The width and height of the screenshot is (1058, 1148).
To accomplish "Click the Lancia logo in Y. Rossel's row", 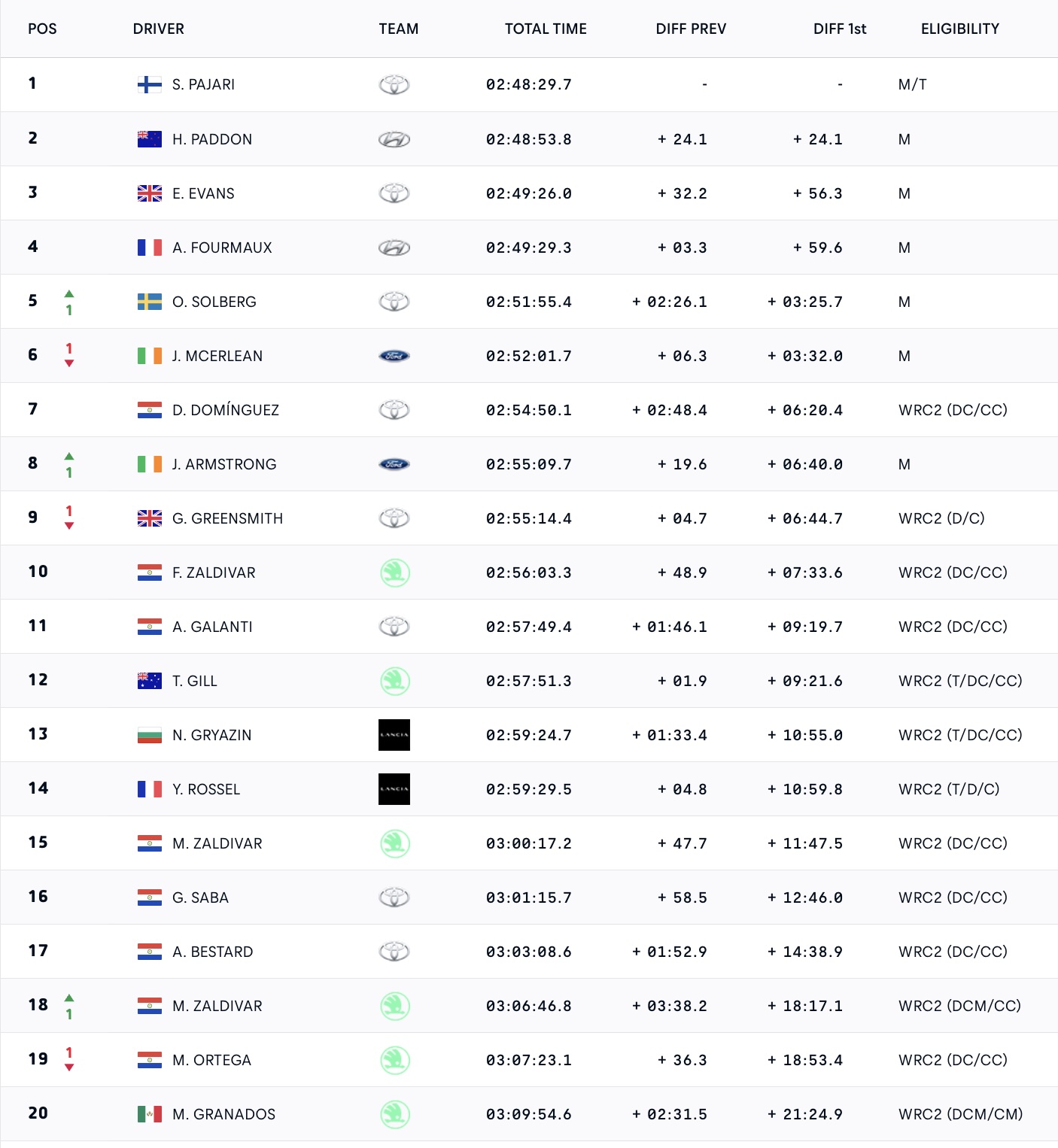I will pos(394,789).
